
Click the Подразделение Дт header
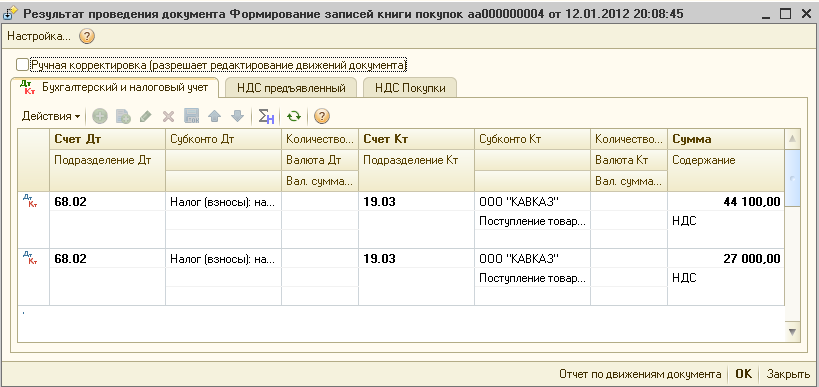[x=107, y=160]
